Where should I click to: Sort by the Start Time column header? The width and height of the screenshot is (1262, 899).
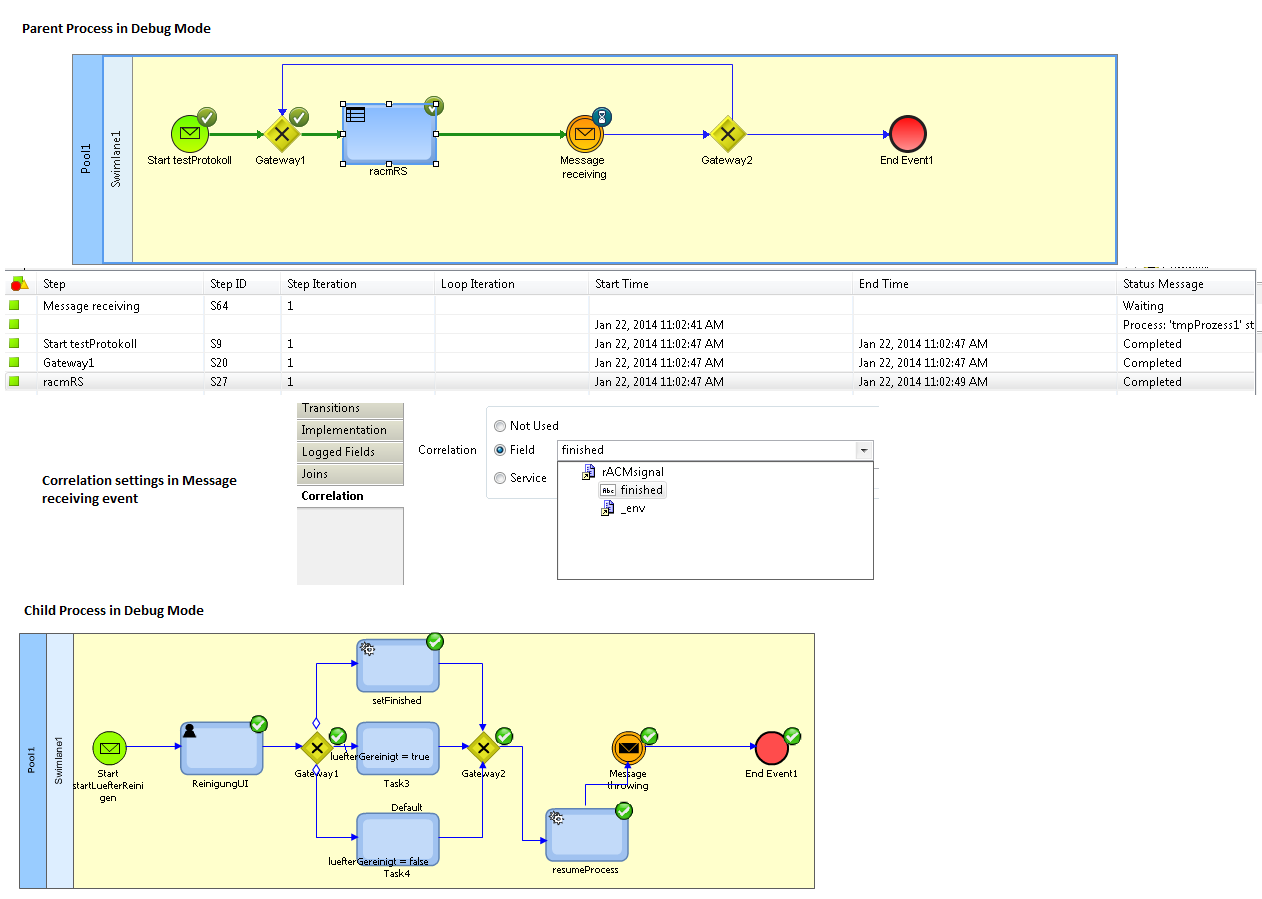coord(720,284)
